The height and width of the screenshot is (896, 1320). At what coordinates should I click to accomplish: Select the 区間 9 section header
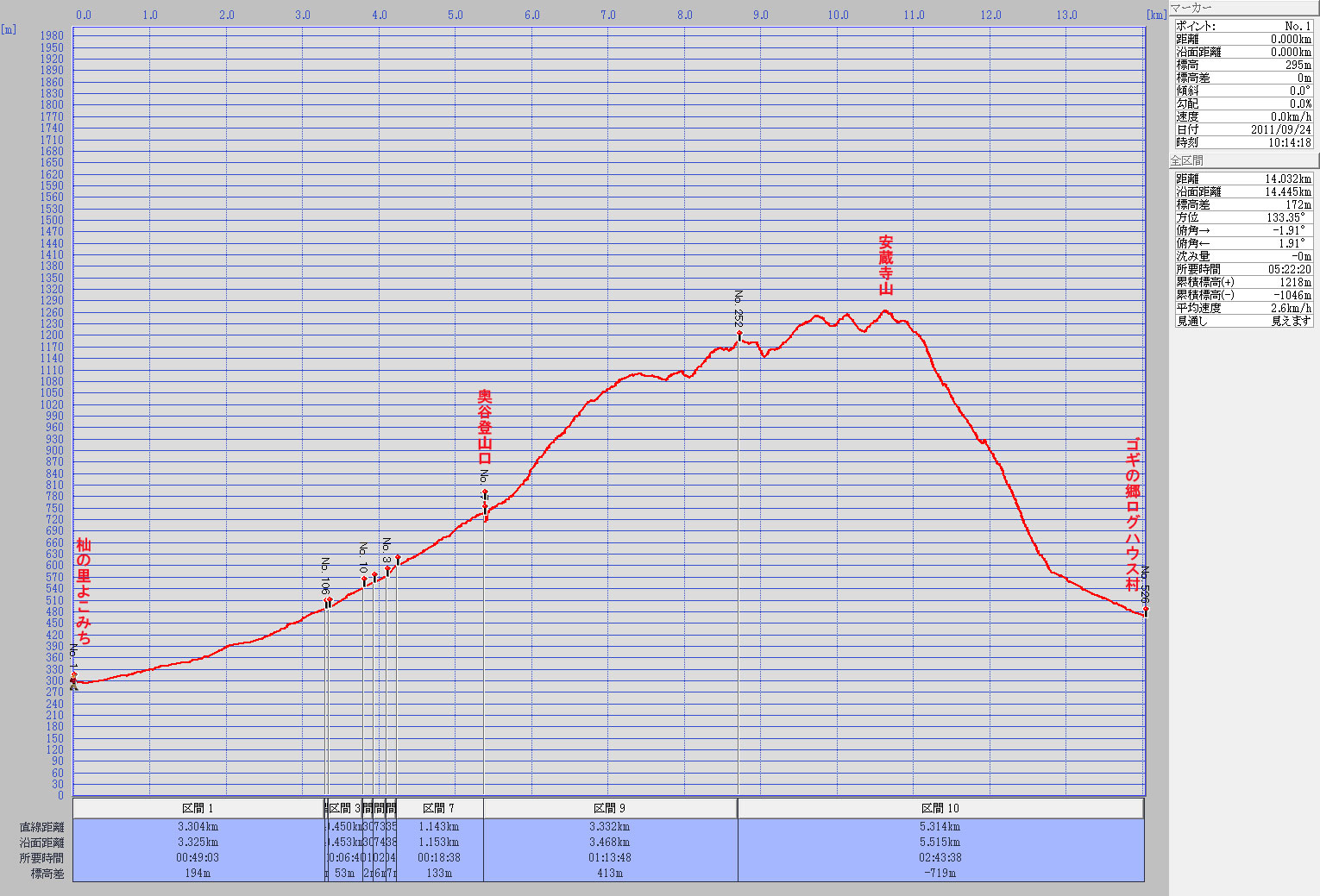pyautogui.click(x=609, y=808)
